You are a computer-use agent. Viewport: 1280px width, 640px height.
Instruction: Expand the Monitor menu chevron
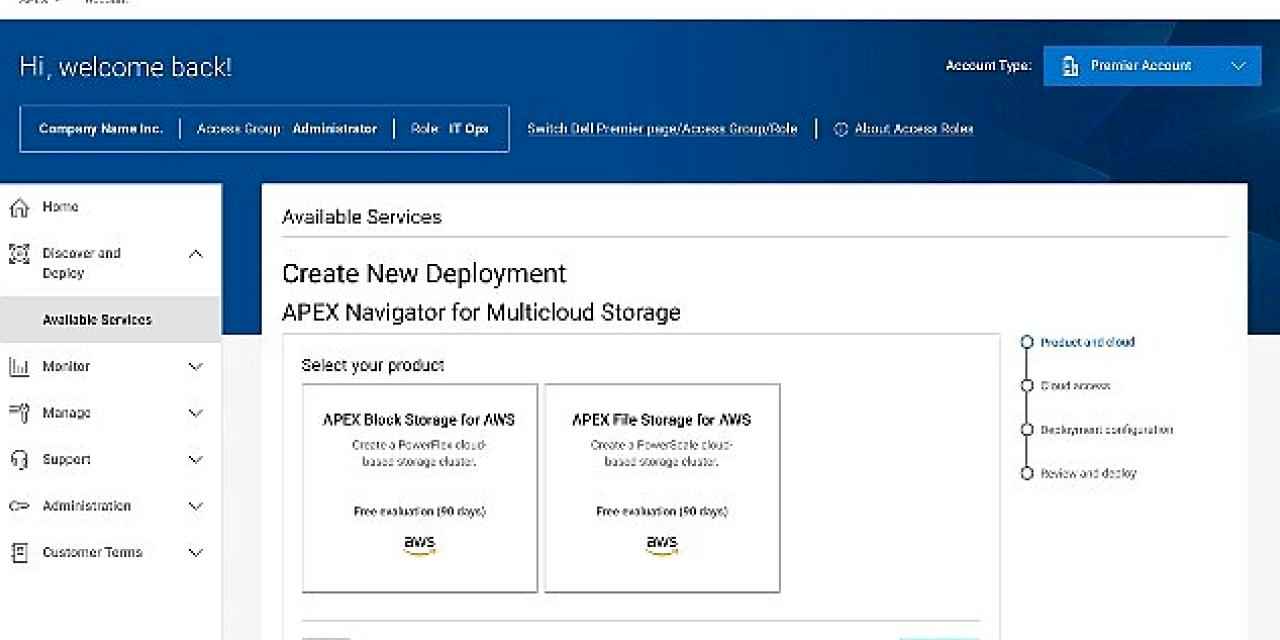tap(196, 367)
